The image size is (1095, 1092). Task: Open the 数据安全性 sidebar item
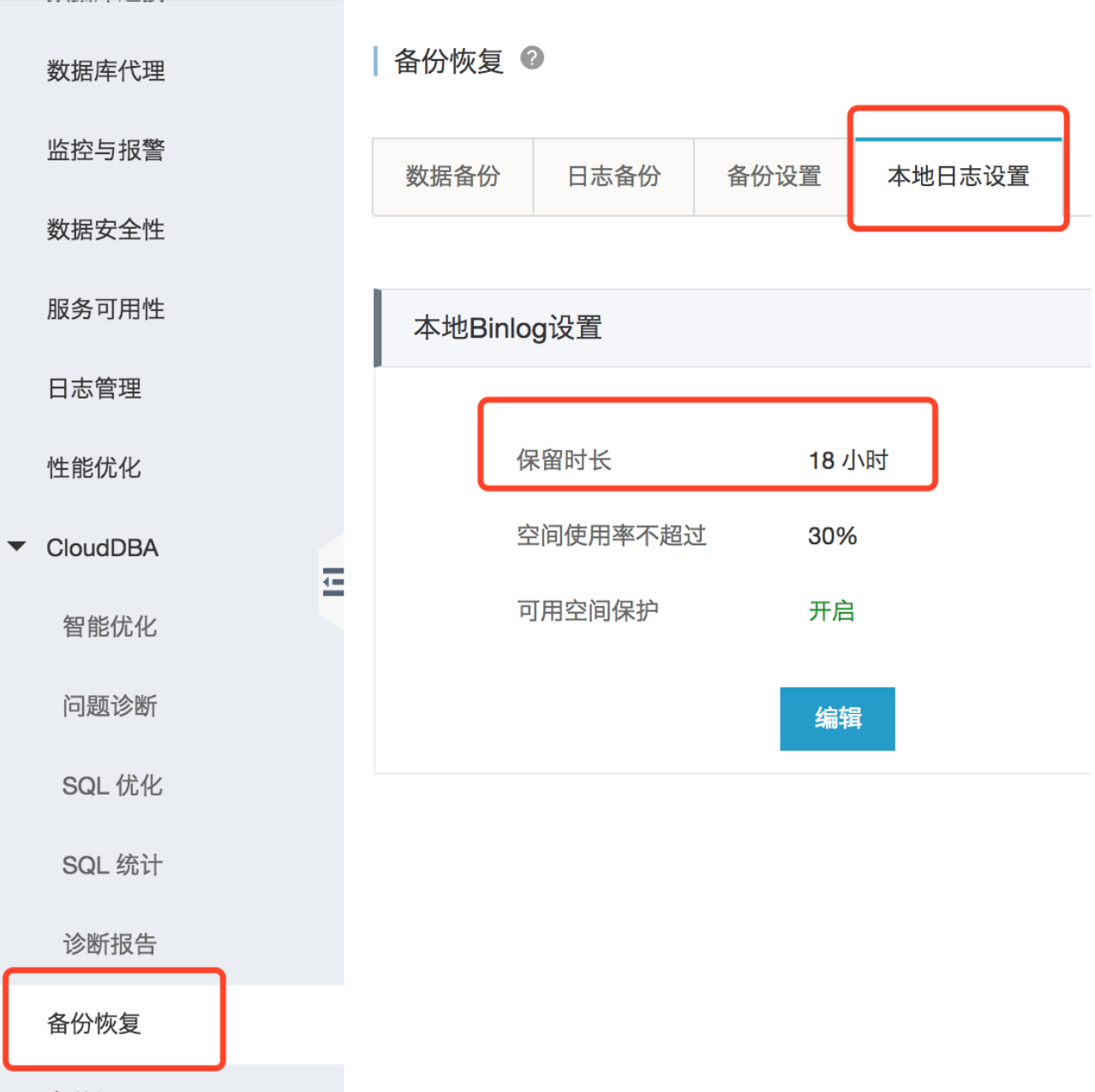pyautogui.click(x=106, y=230)
